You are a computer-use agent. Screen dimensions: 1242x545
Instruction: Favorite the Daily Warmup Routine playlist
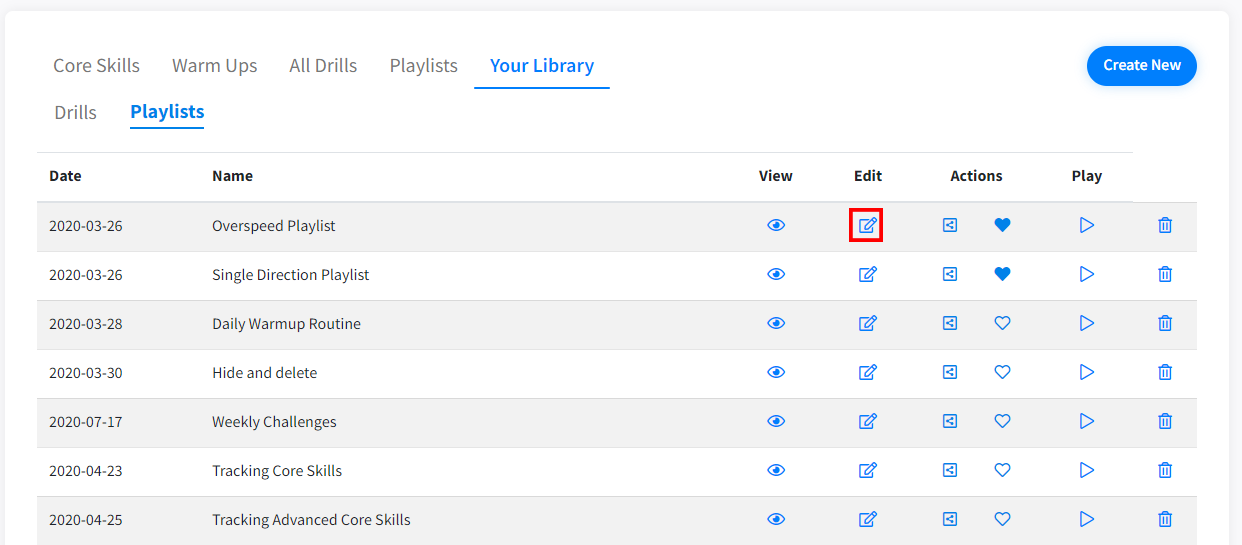point(1002,323)
